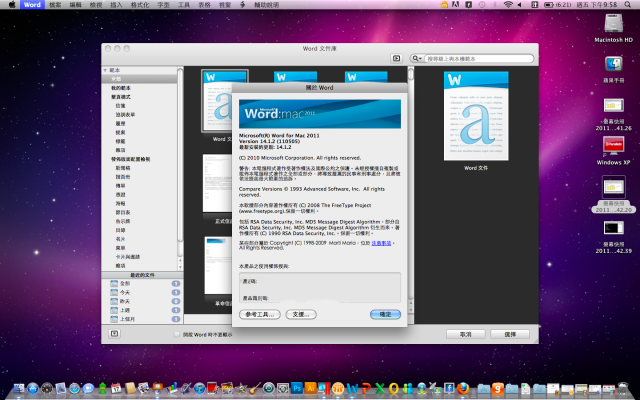Open Illustrator from the Dock
This screenshot has height=400, width=640.
pyautogui.click(x=310, y=388)
